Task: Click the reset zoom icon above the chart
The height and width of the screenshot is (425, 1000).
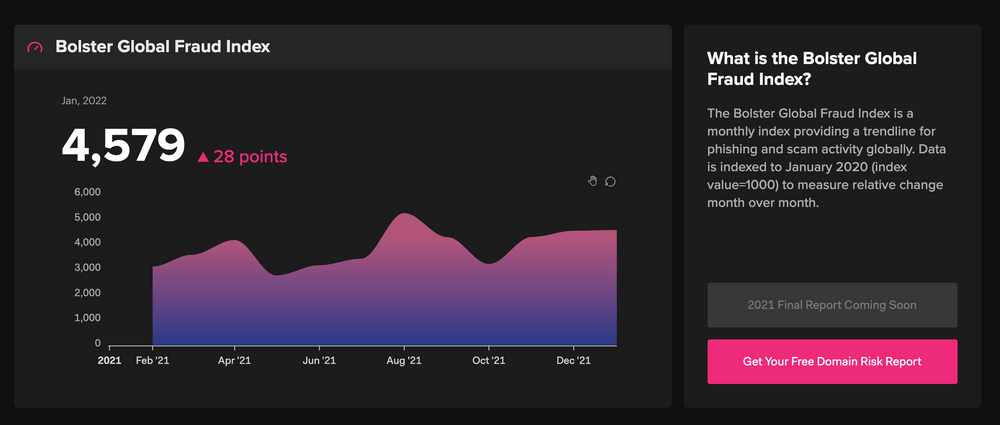Action: pos(610,181)
